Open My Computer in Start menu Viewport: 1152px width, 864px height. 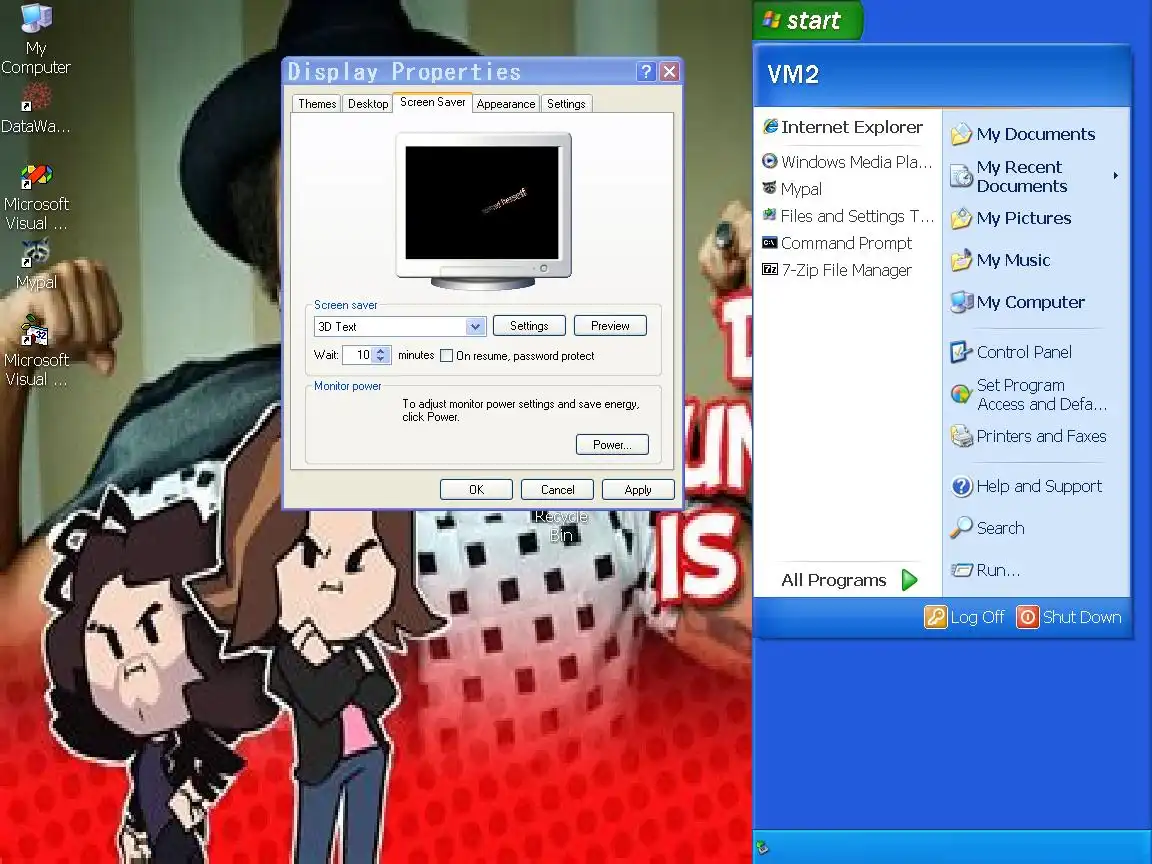point(1018,302)
